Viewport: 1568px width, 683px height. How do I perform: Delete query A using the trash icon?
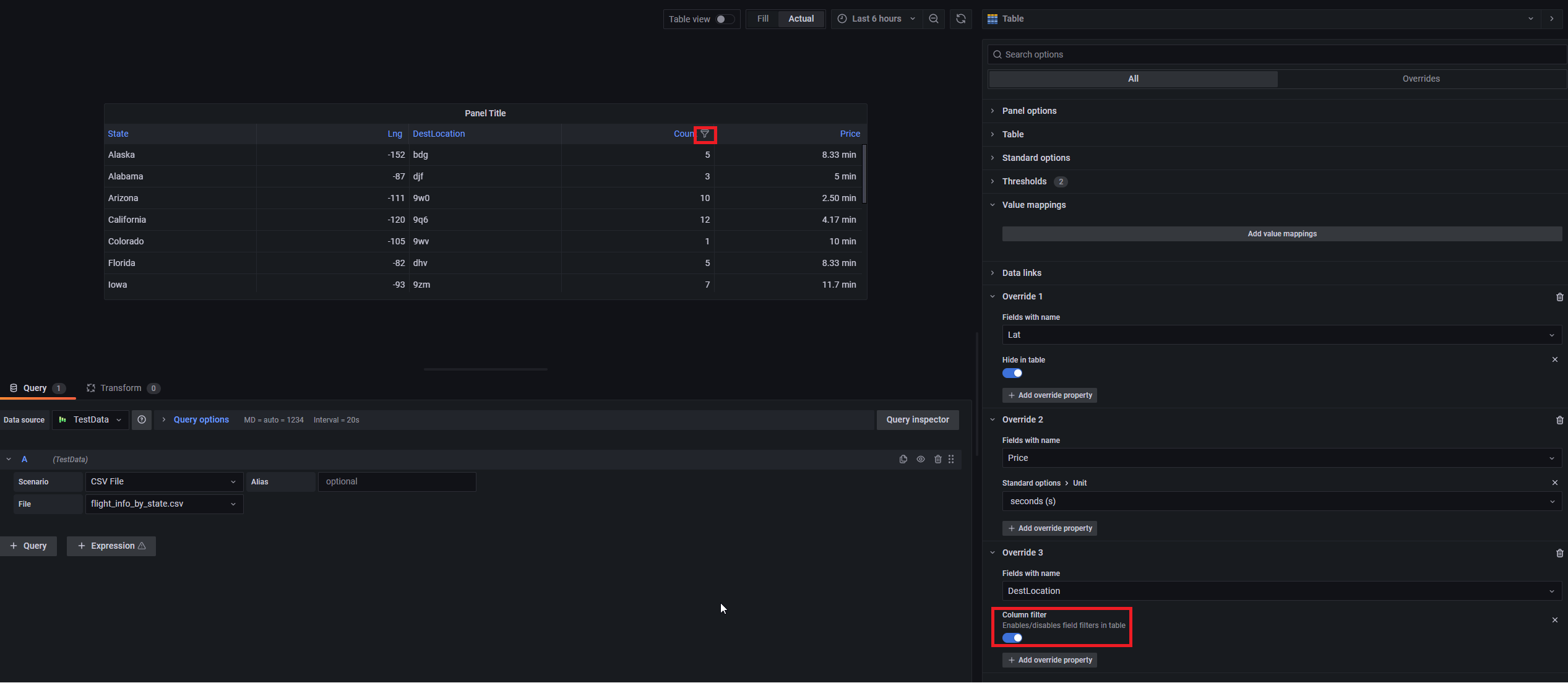click(938, 459)
